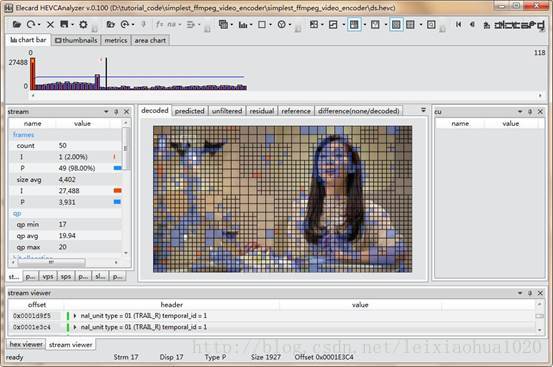553x367 pixels.
Task: Select the predicted view tab
Action: pos(190,111)
